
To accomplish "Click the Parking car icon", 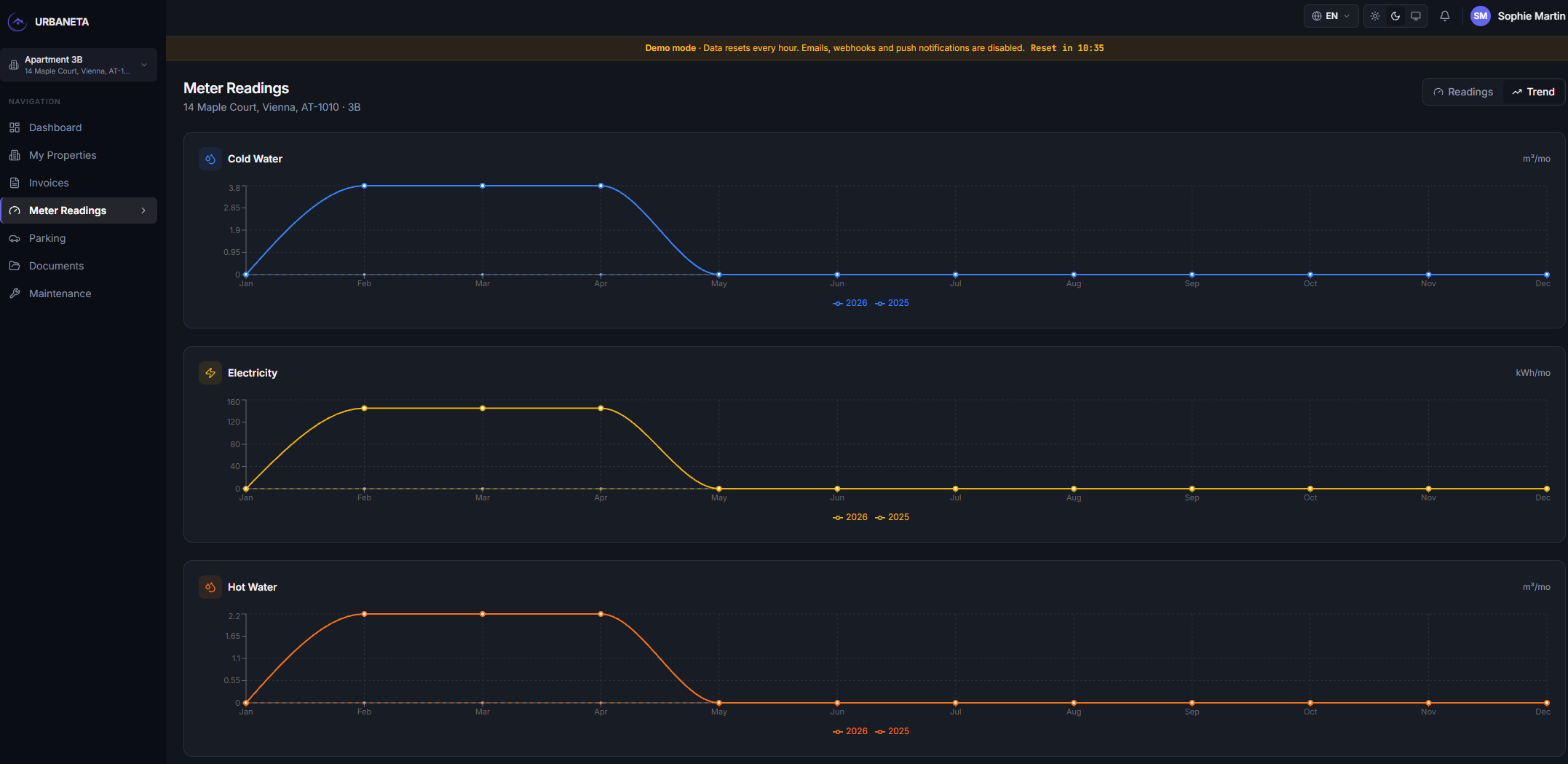I will pos(15,238).
